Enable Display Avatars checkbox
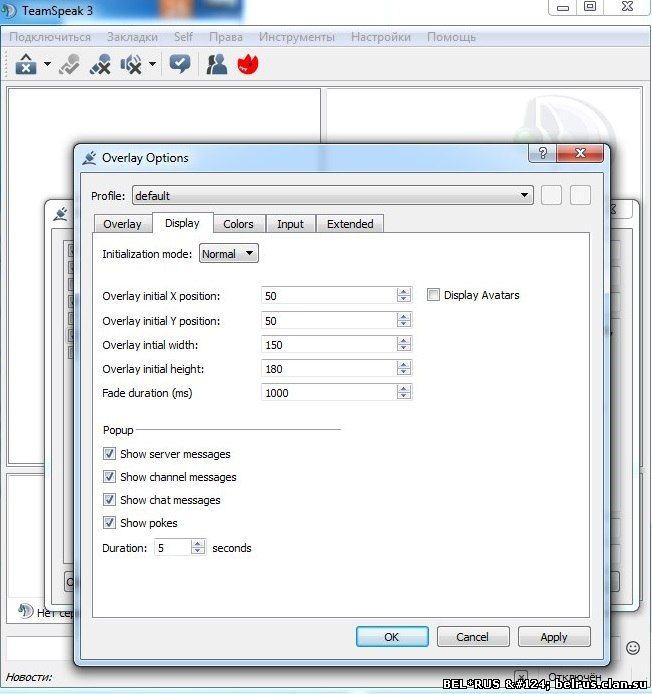Viewport: 652px width, 694px height. coord(433,295)
